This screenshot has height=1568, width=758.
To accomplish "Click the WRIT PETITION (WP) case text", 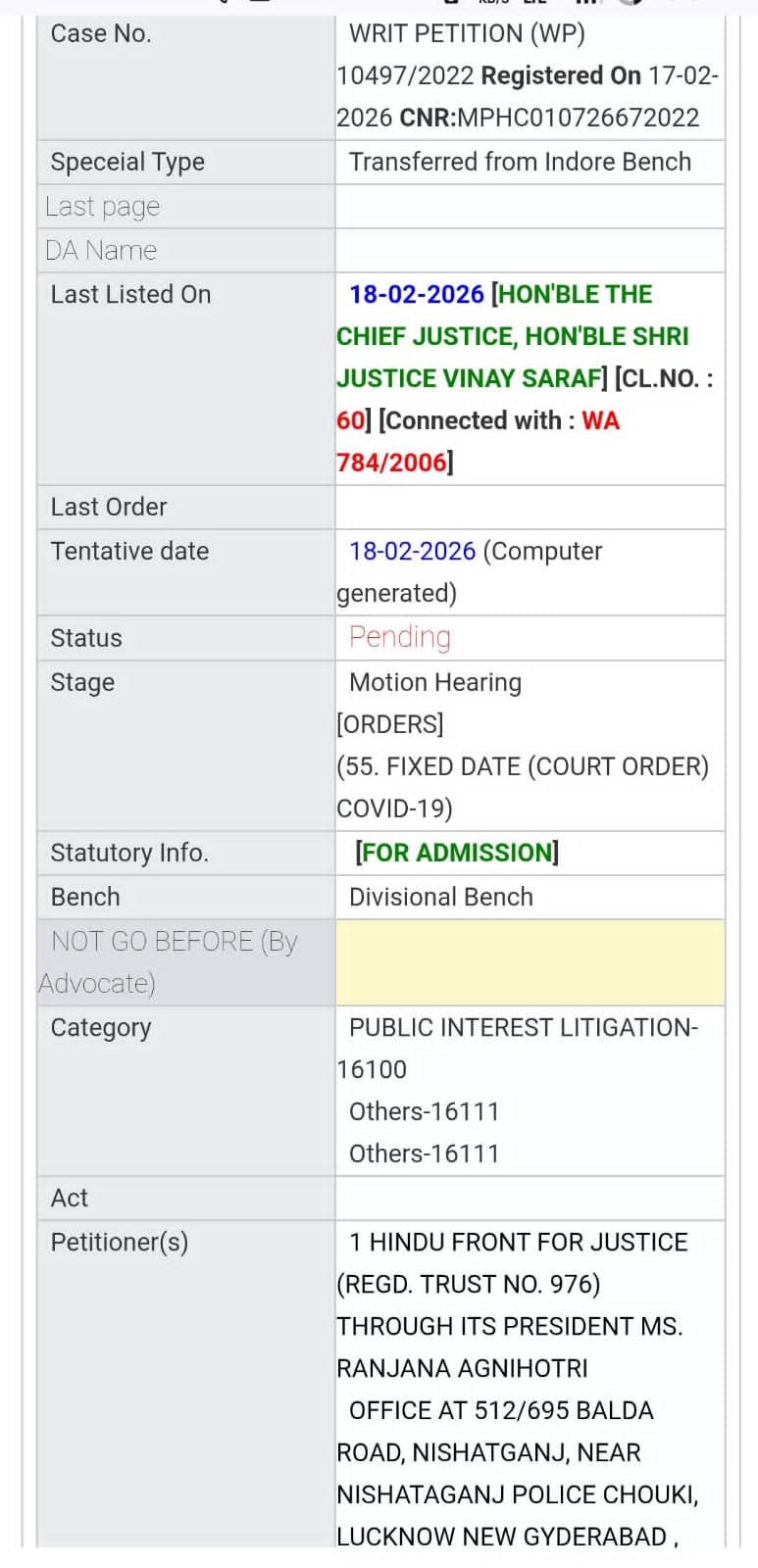I will [x=467, y=33].
